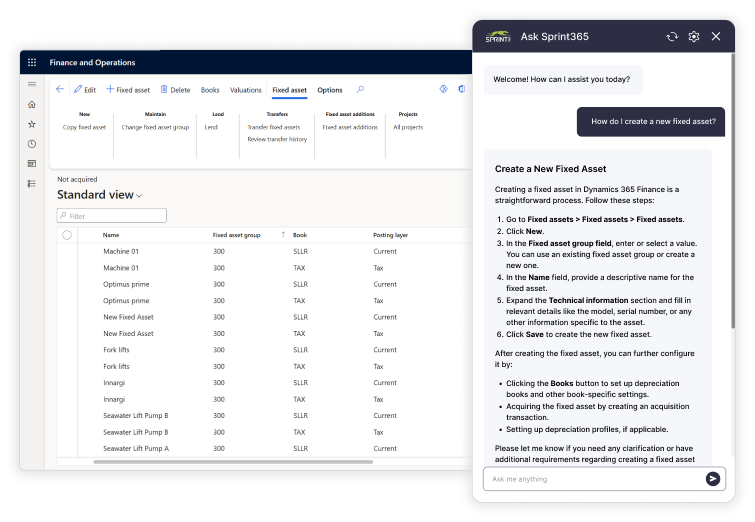Open the Books tab
The height and width of the screenshot is (522, 755).
[210, 90]
